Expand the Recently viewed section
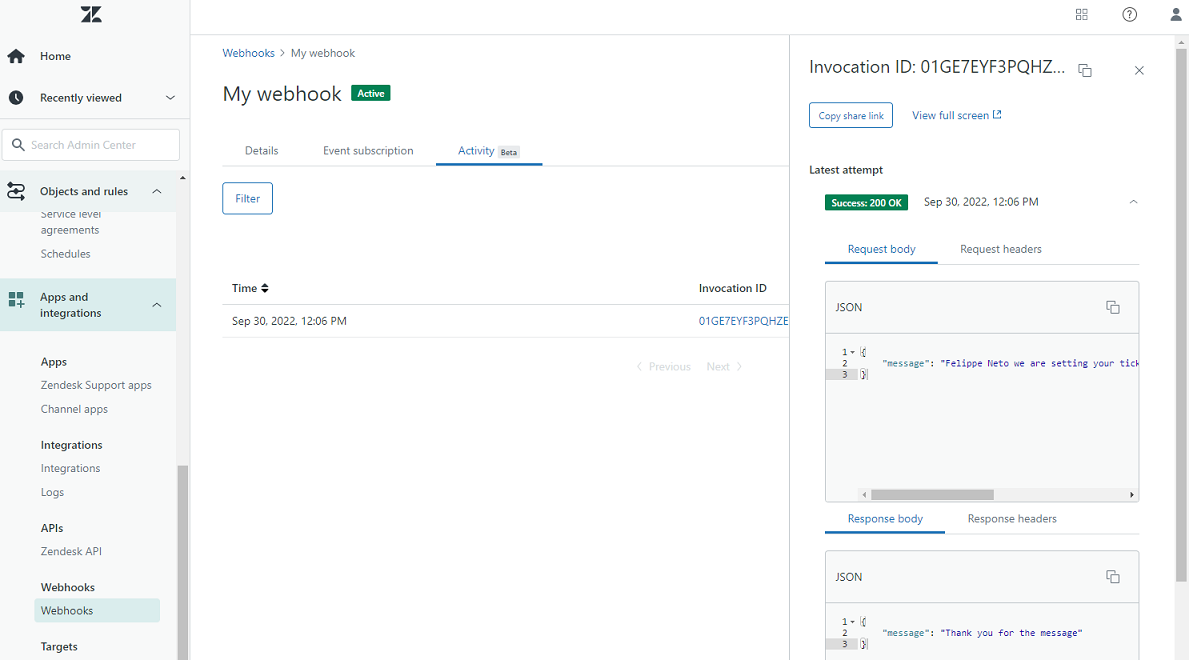Image resolution: width=1189 pixels, height=660 pixels. click(170, 97)
